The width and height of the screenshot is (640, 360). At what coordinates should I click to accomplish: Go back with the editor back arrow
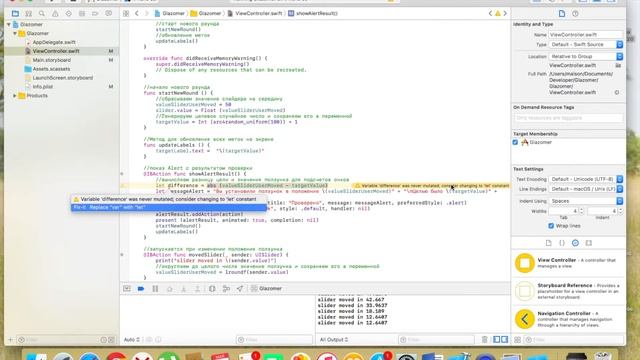point(137,13)
